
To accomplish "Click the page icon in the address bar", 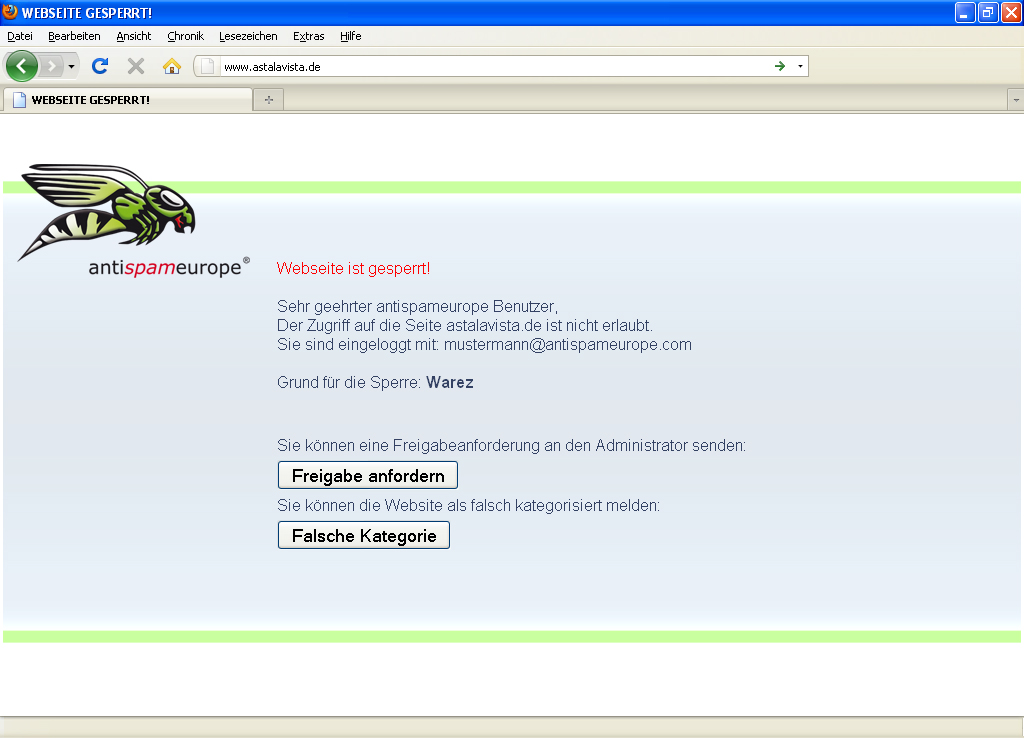I will click(x=208, y=67).
